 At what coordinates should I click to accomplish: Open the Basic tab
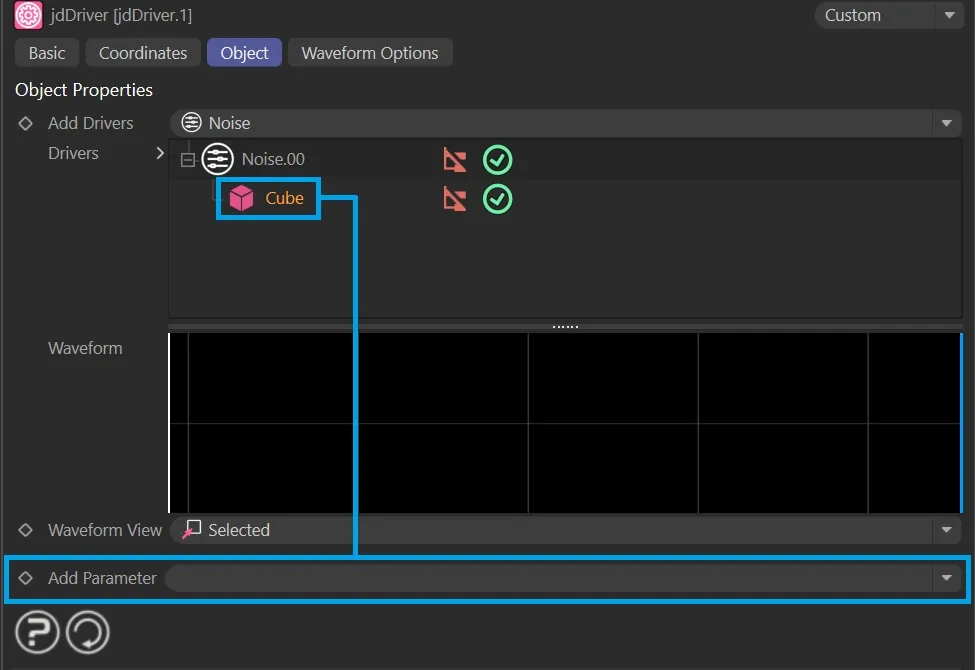tap(47, 53)
